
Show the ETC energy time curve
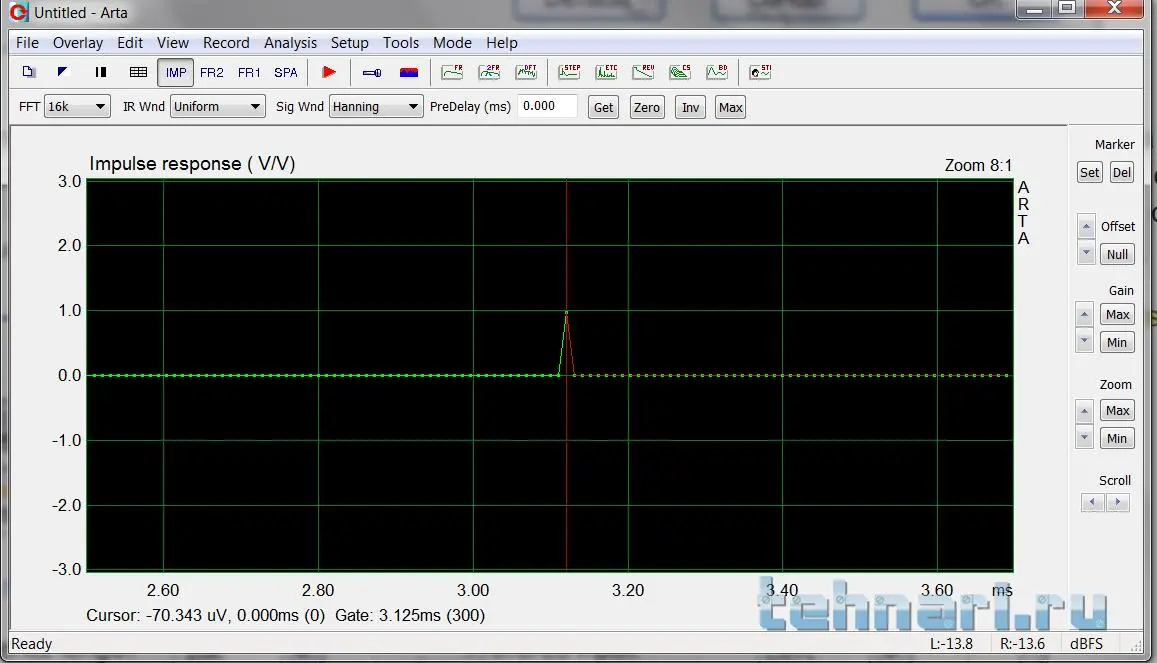coord(606,72)
